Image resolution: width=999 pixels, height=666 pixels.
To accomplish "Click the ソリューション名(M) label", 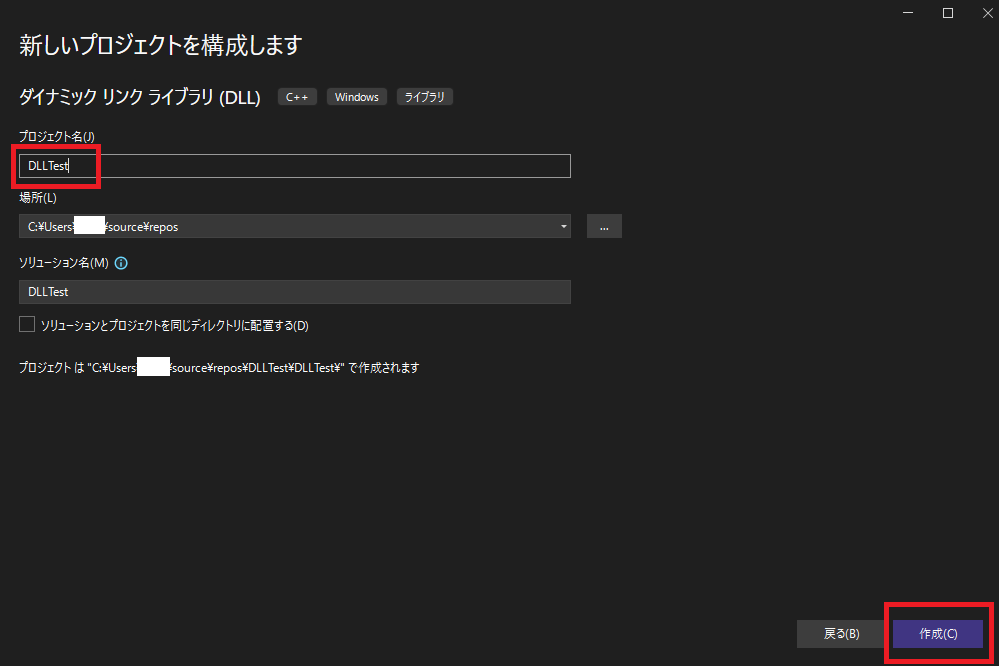I will (64, 264).
